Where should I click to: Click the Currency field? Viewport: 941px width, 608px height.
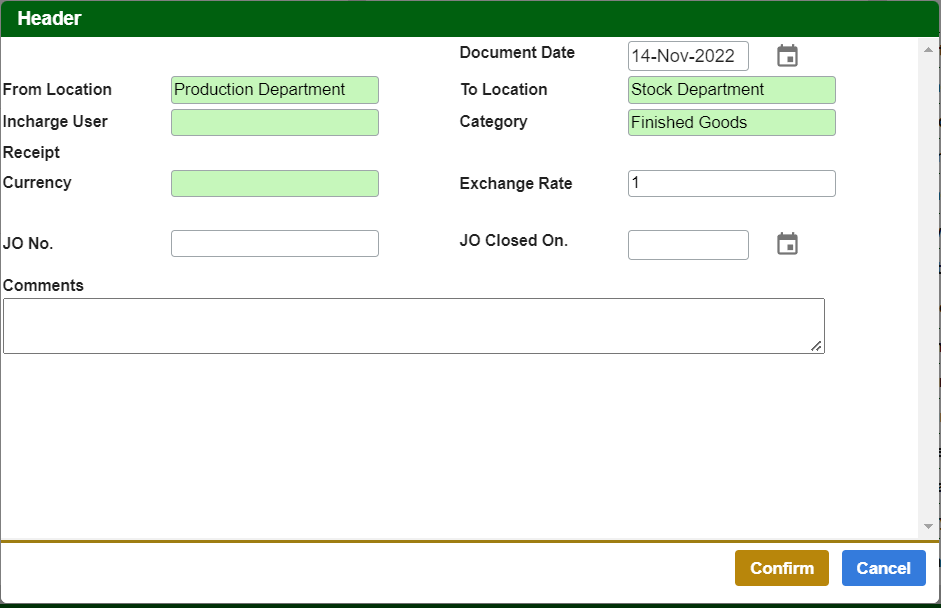(275, 184)
